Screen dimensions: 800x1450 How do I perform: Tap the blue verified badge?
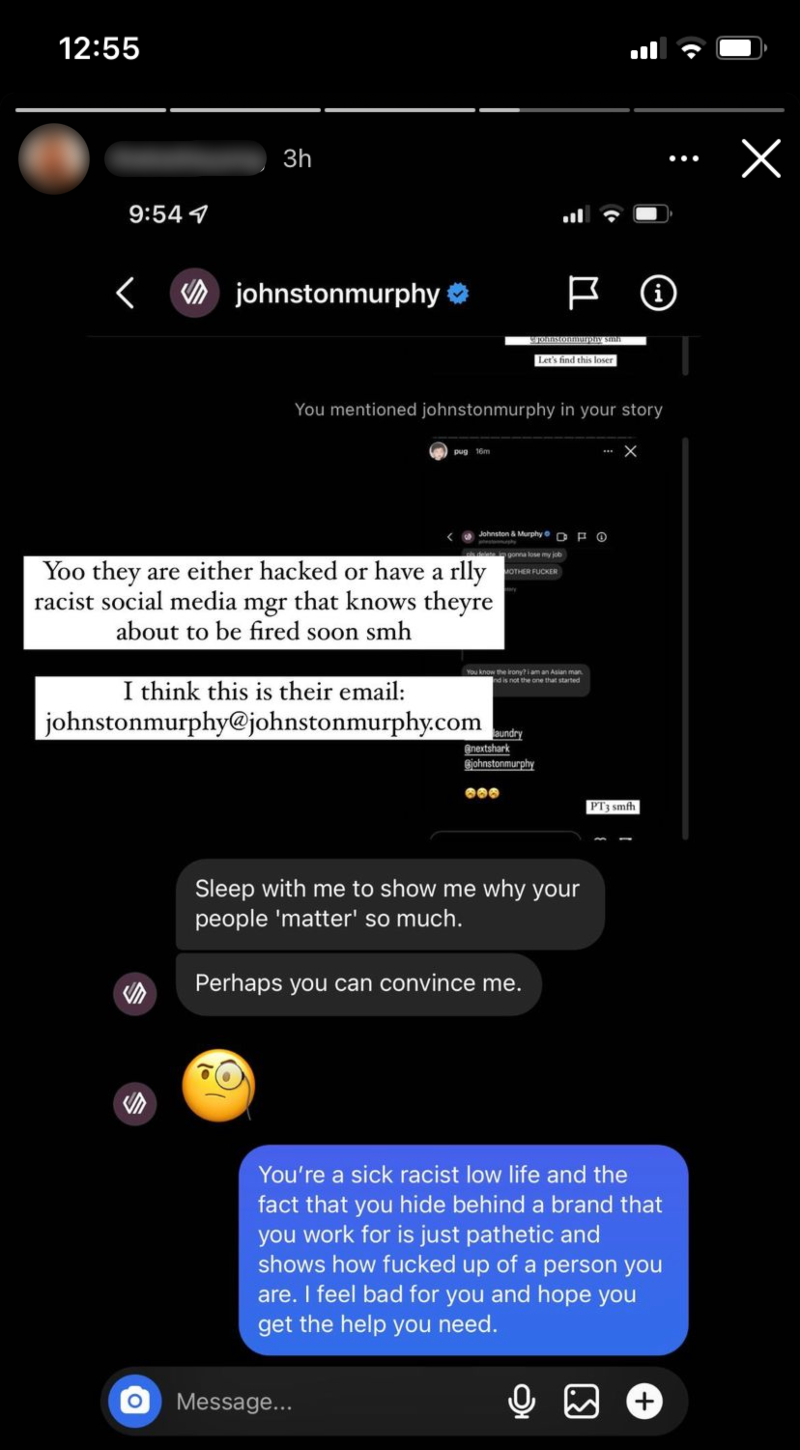pos(458,294)
